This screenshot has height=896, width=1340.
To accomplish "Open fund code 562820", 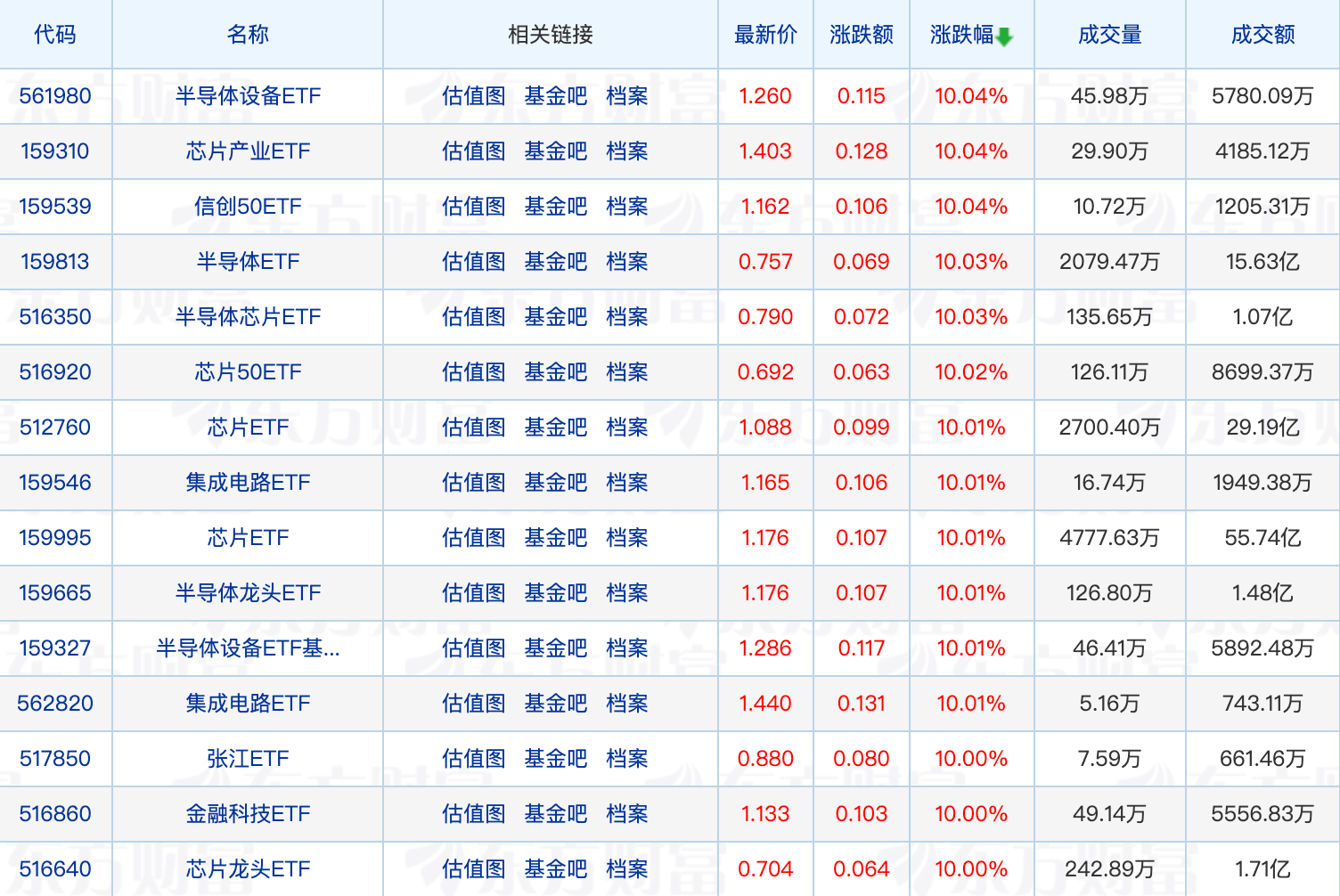I will tap(55, 704).
